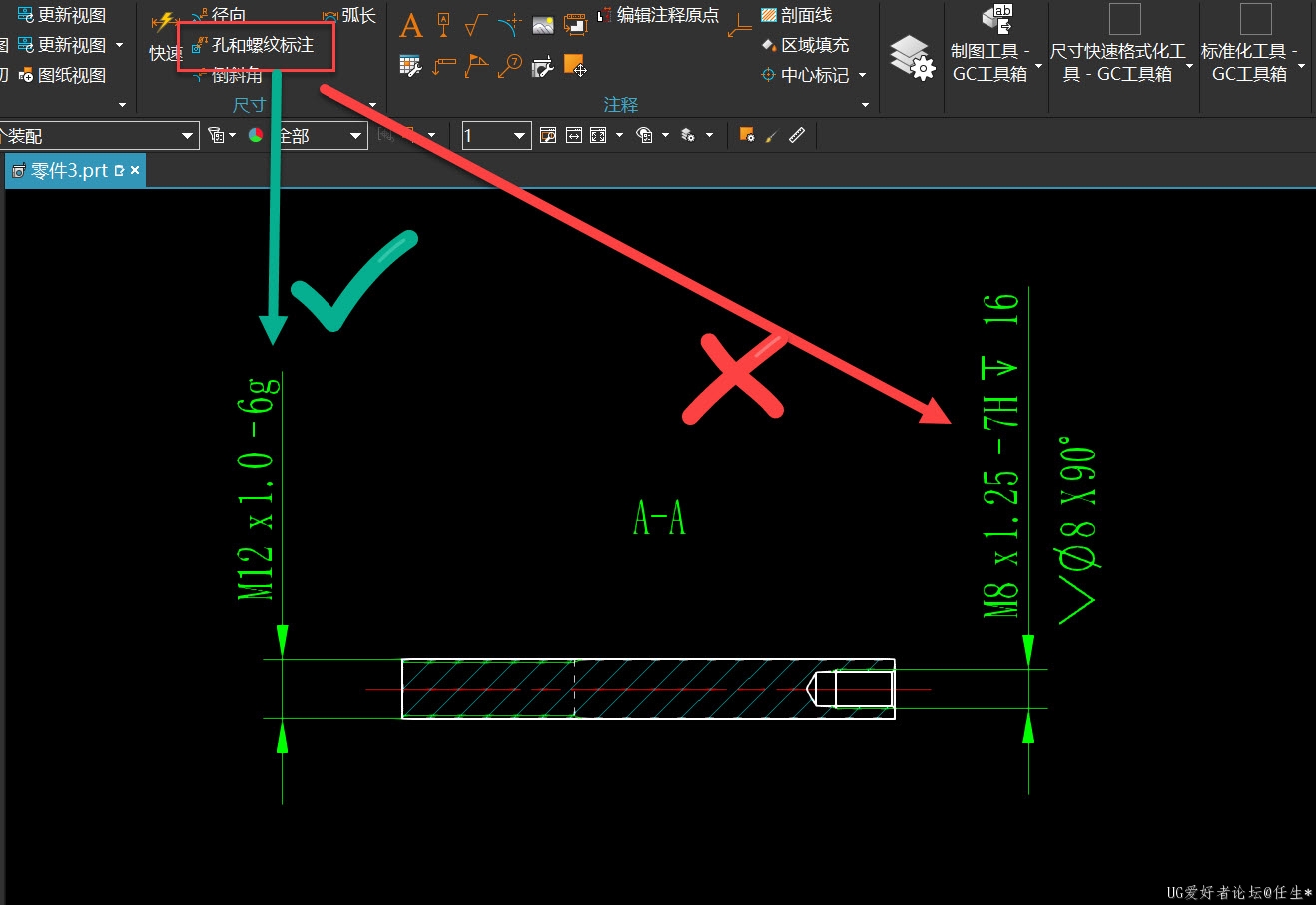The width and height of the screenshot is (1316, 905).
Task: Select the 倒斜角 chamfer dimension tool
Action: pyautogui.click(x=227, y=75)
